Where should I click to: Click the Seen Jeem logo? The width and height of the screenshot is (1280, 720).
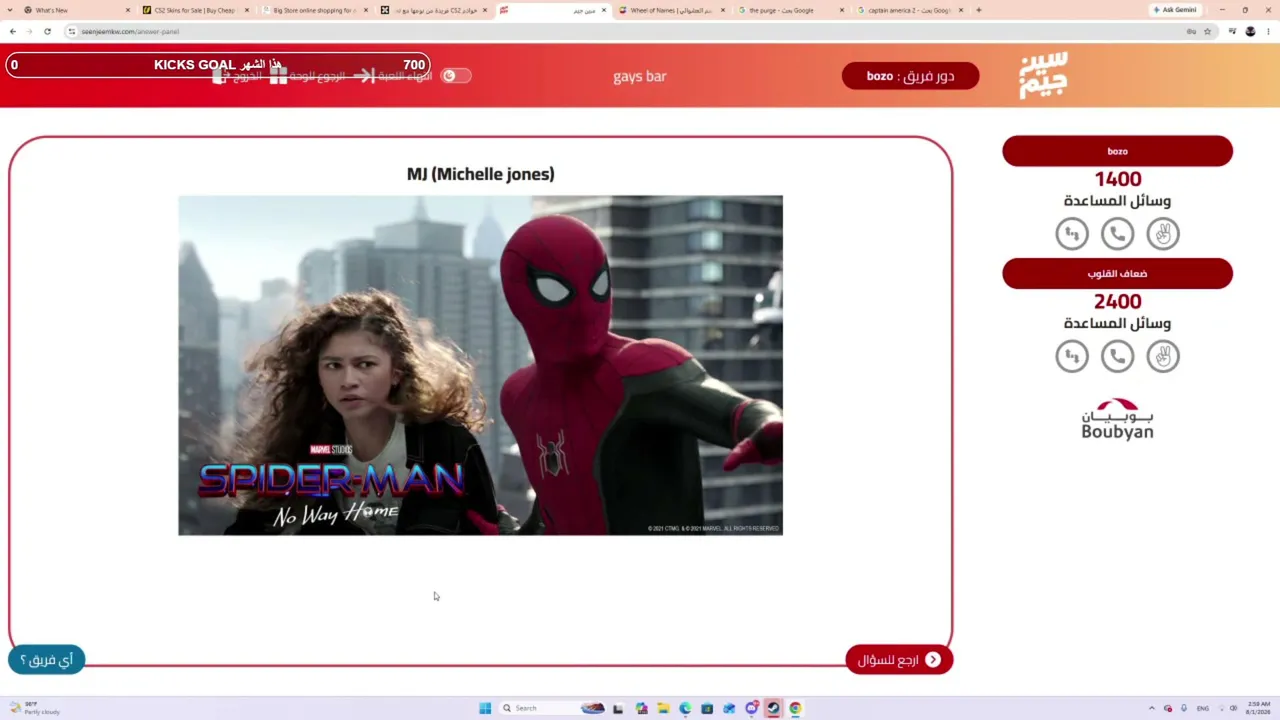pos(1043,76)
